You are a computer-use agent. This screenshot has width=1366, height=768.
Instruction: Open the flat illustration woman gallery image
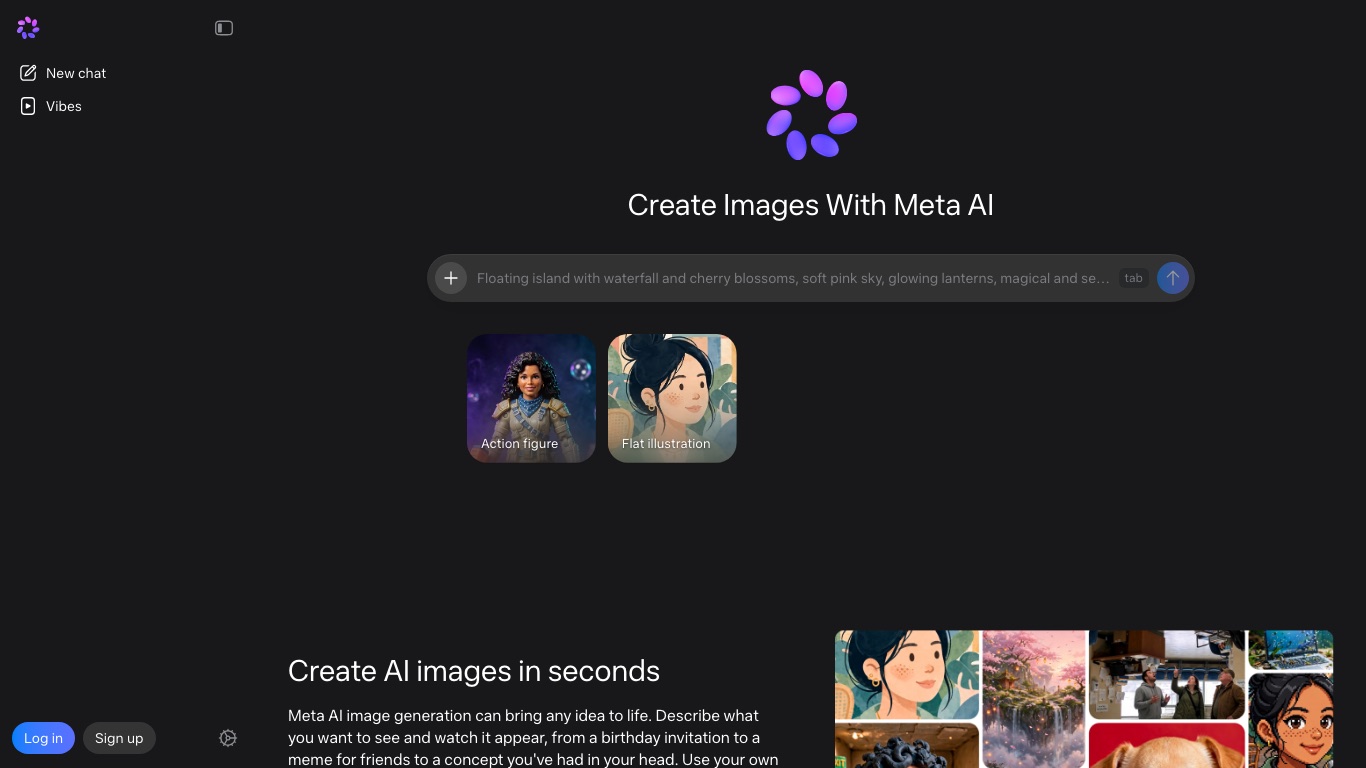point(907,674)
